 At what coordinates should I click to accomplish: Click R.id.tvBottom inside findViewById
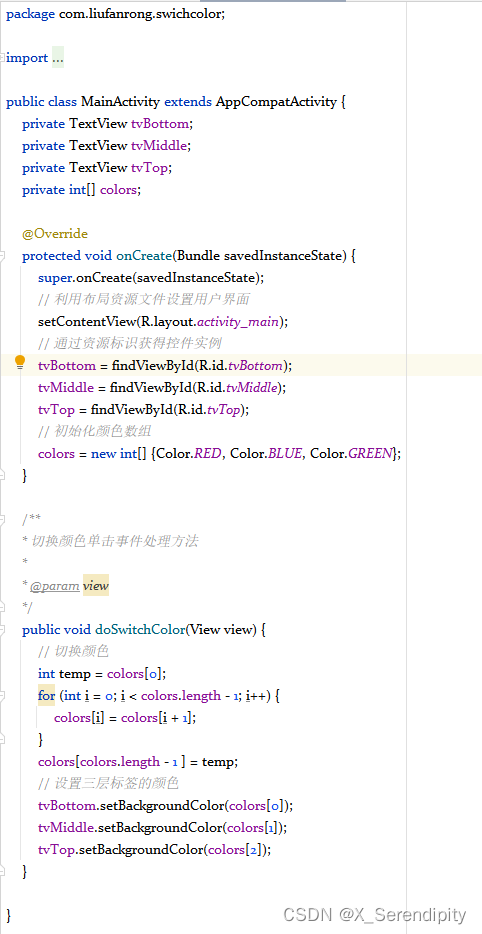click(241, 366)
